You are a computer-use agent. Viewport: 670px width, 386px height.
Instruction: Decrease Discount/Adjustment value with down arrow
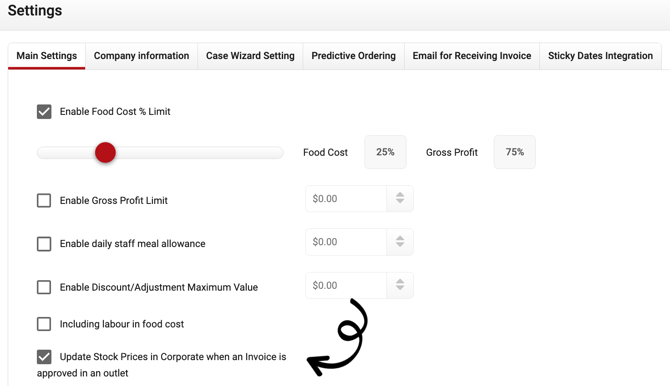400,288
